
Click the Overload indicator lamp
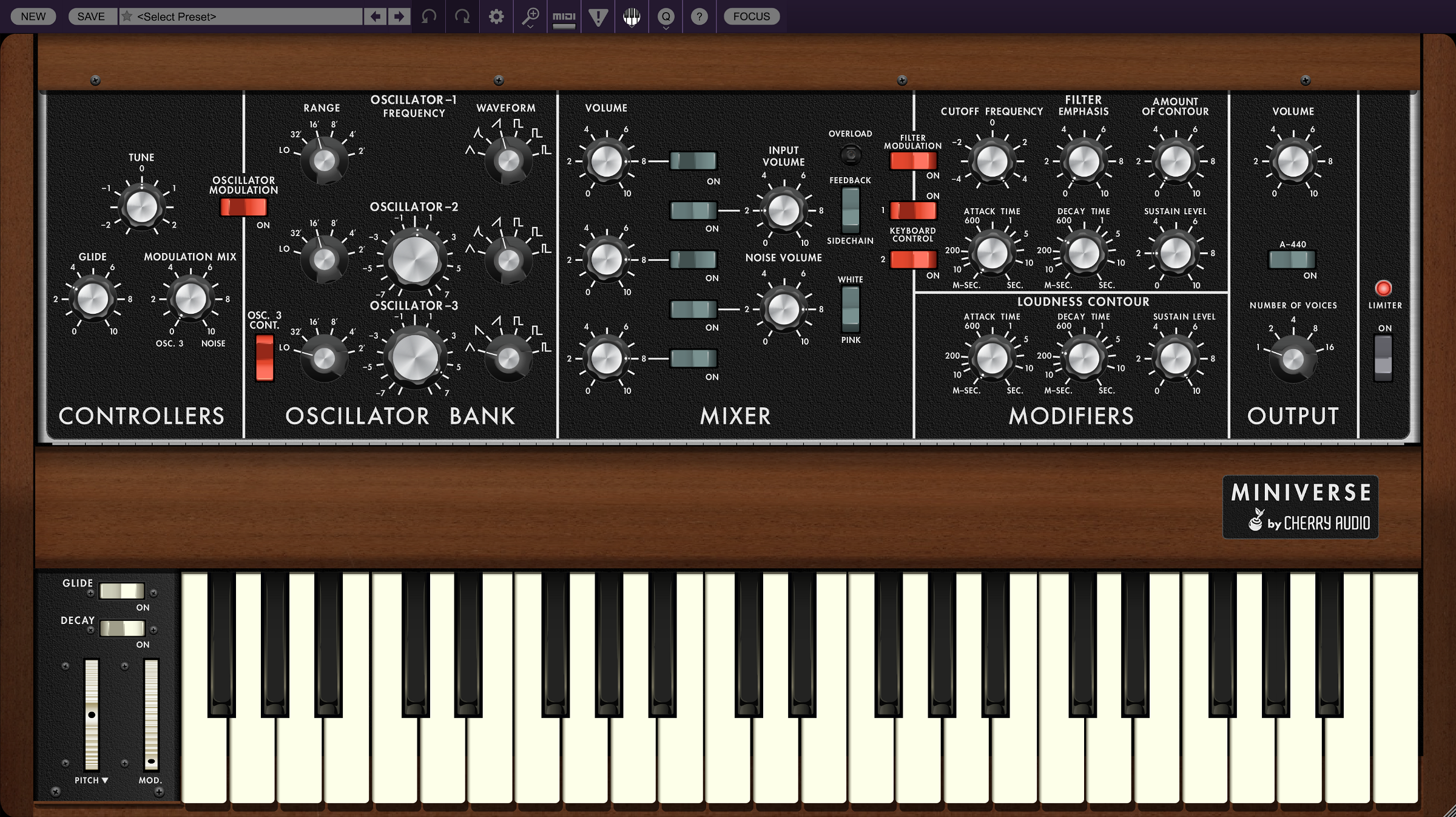pyautogui.click(x=851, y=154)
